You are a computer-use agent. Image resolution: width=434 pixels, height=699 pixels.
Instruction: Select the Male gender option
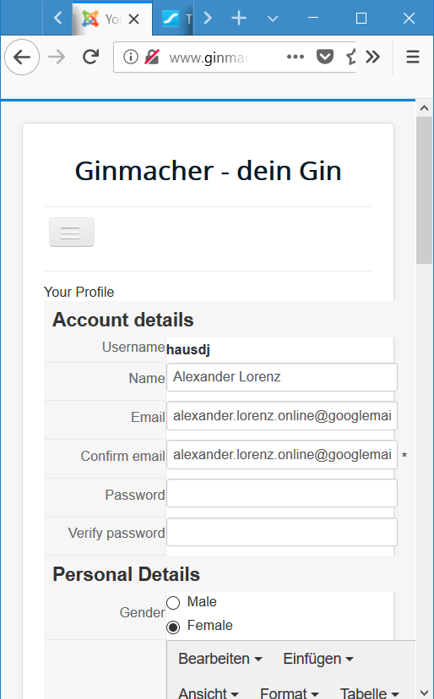tap(173, 603)
